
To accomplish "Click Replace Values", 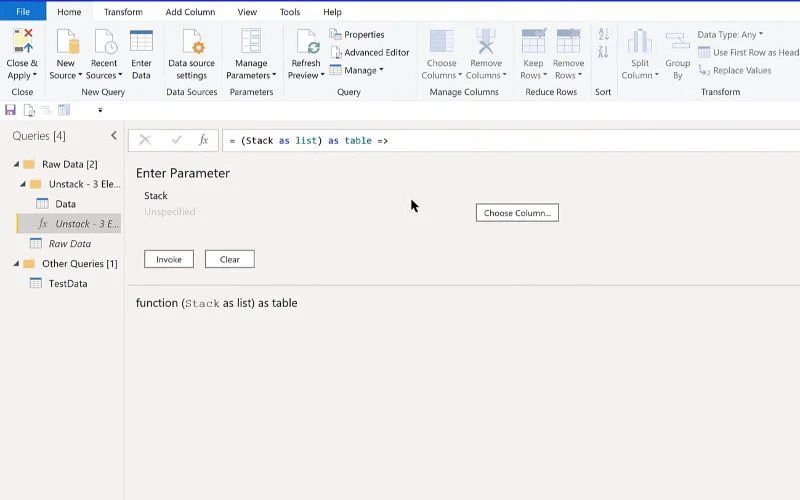I will [x=735, y=70].
